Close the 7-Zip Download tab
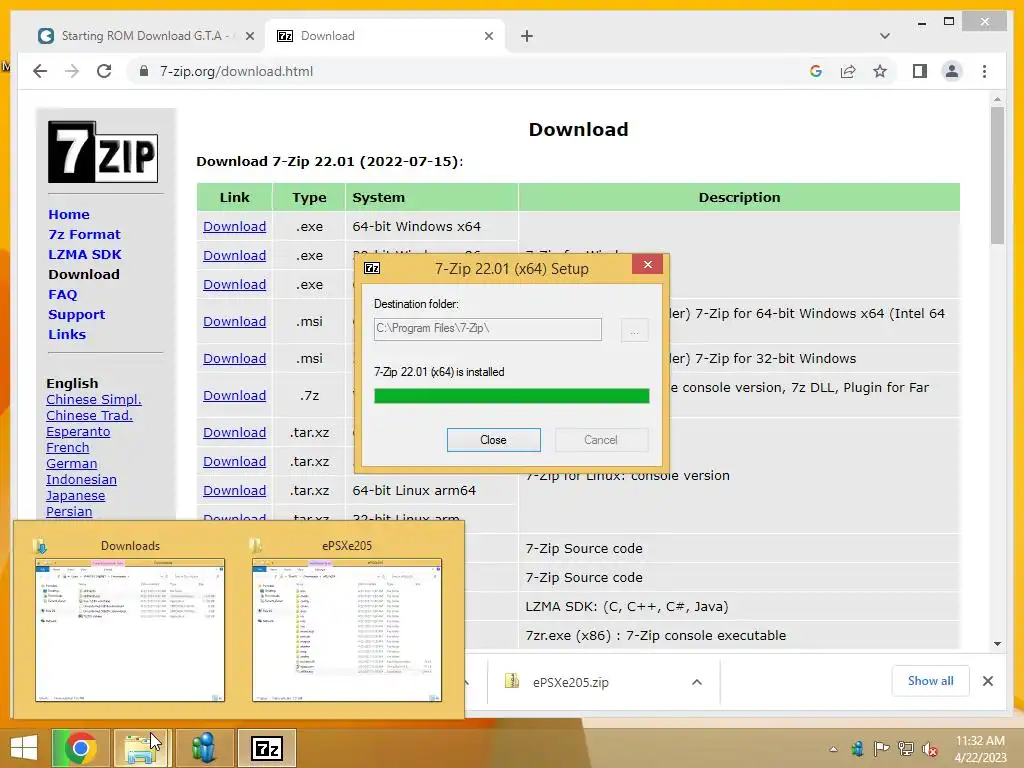Viewport: 1024px width, 768px height. pos(489,36)
